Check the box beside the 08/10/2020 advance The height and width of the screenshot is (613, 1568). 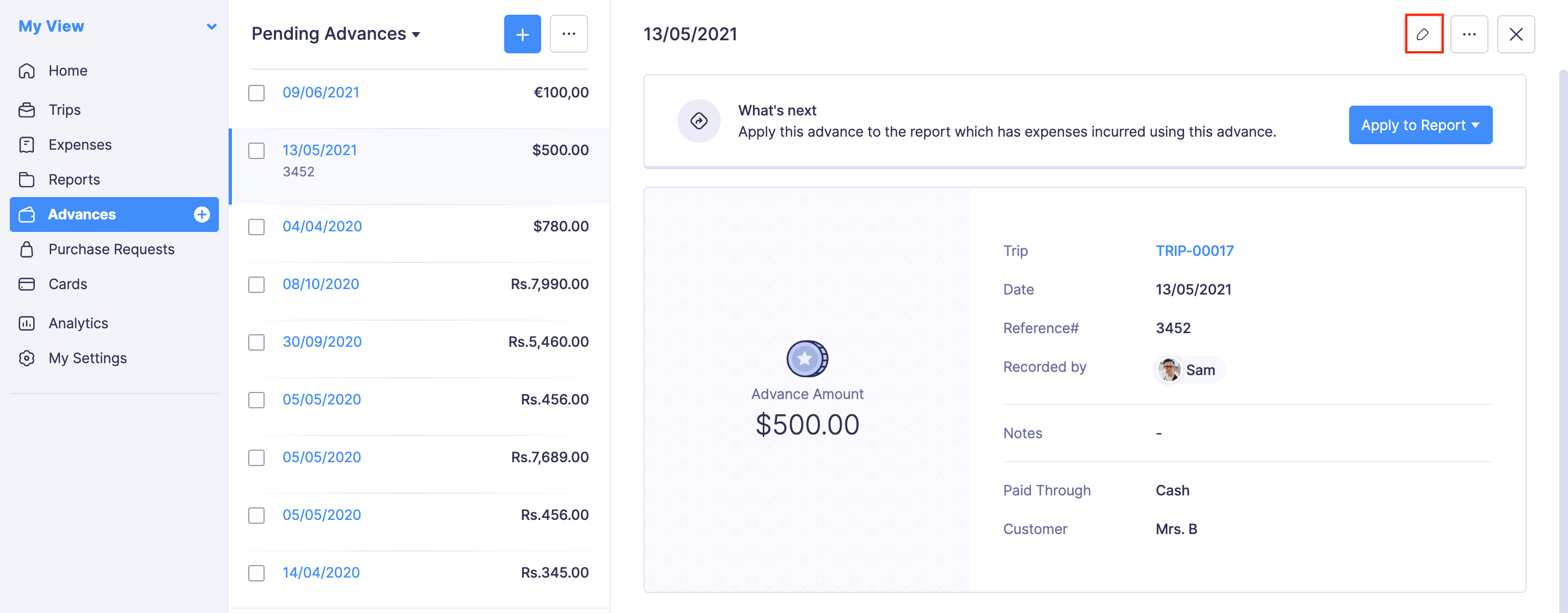(x=256, y=284)
